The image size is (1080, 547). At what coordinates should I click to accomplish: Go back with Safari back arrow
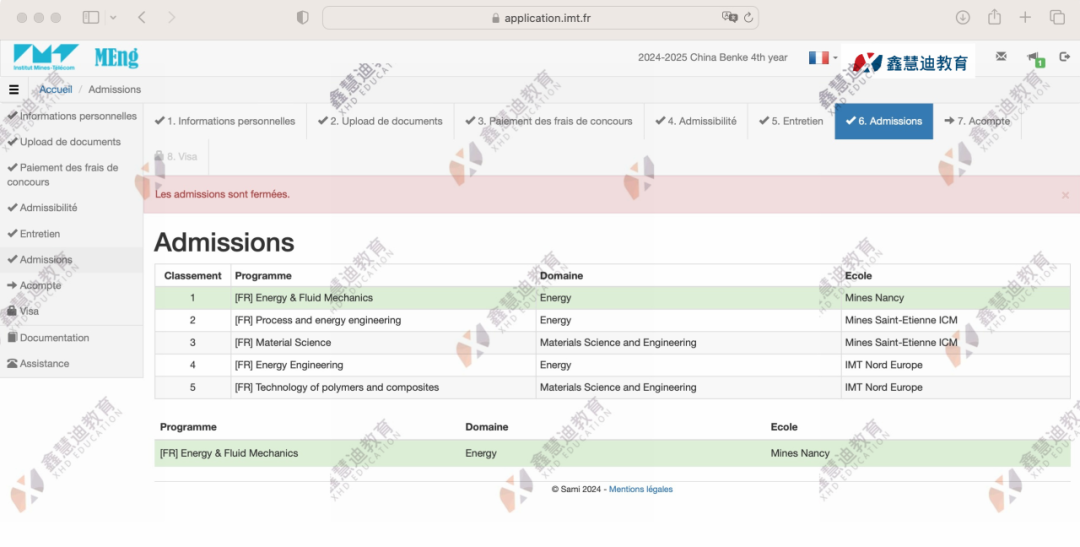point(142,17)
